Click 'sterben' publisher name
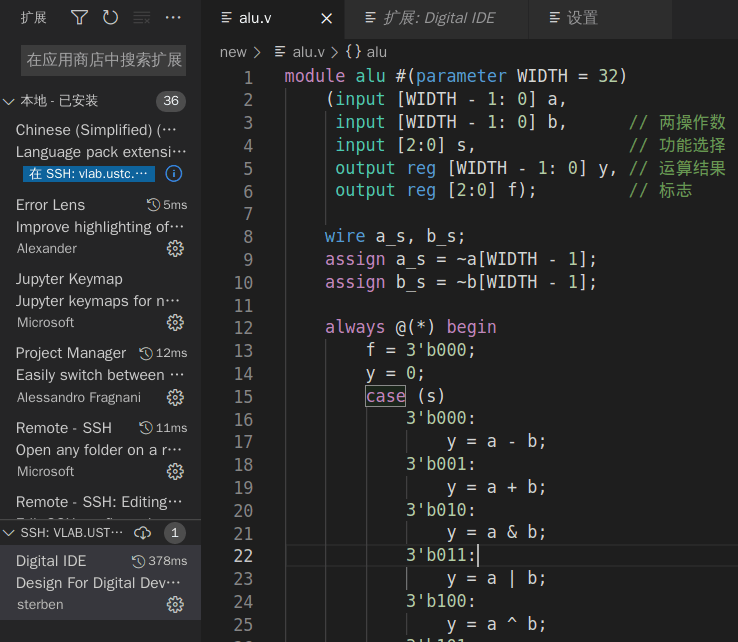The width and height of the screenshot is (738, 642). 40,605
